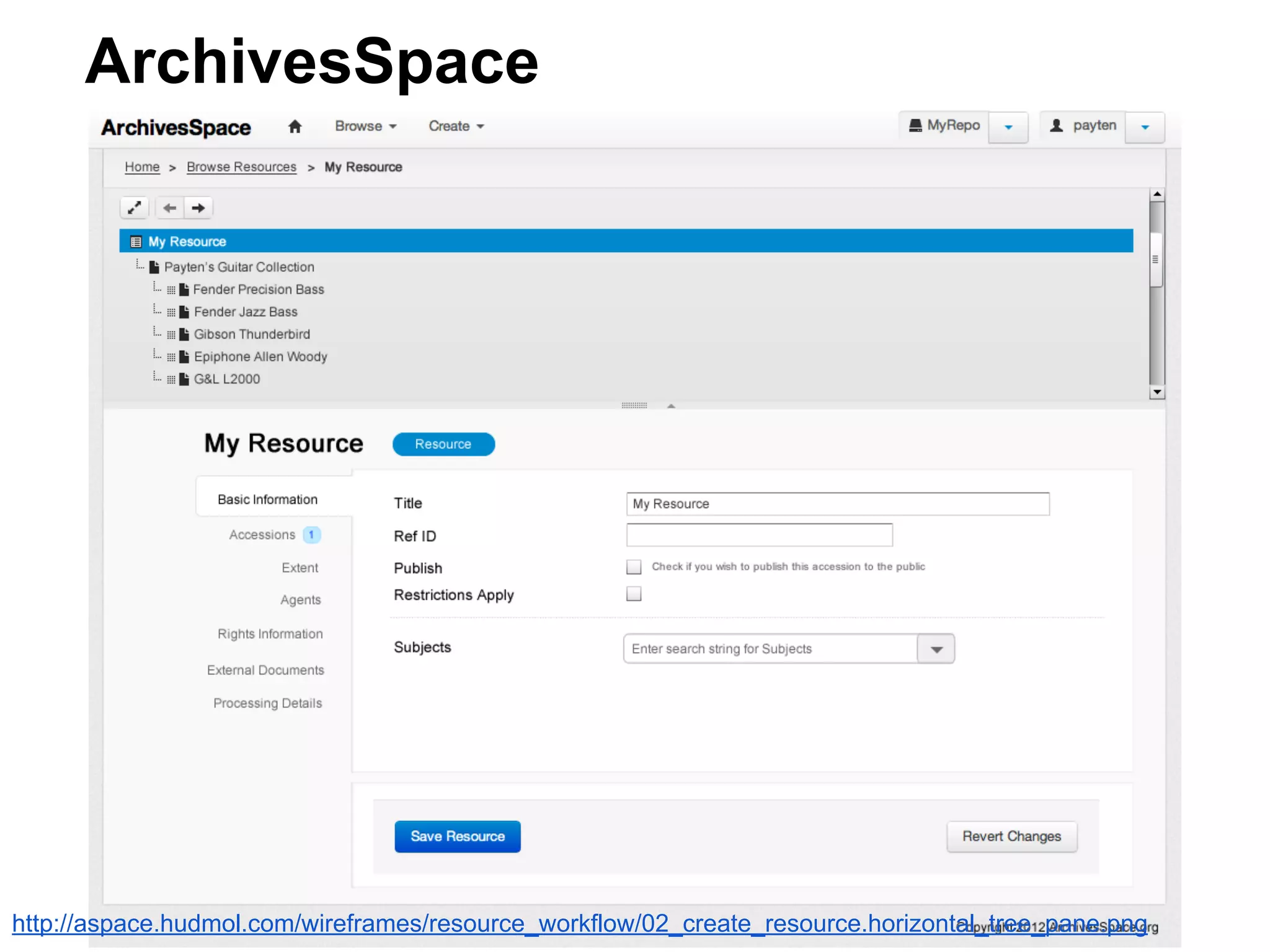
Task: Select Extent sidebar item
Action: [x=300, y=568]
